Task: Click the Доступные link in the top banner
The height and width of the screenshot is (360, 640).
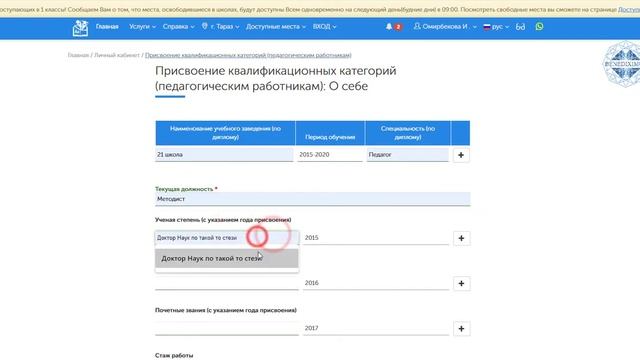Action: [x=629, y=9]
